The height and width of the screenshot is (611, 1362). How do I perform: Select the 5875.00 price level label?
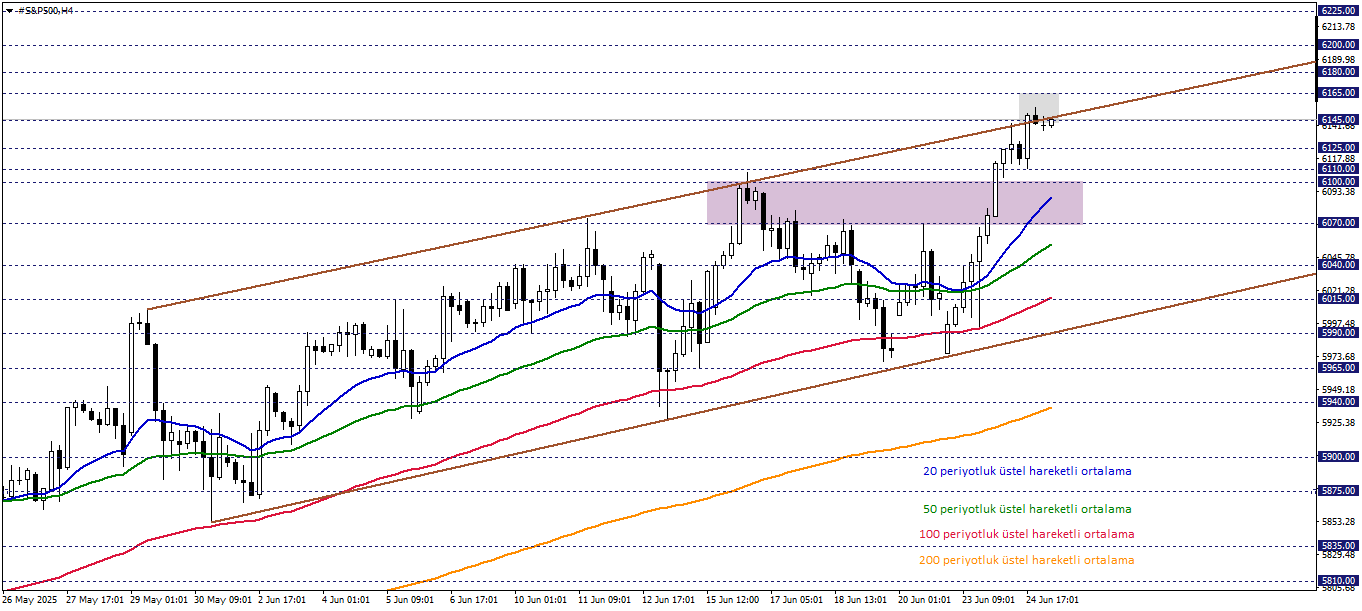coord(1338,491)
